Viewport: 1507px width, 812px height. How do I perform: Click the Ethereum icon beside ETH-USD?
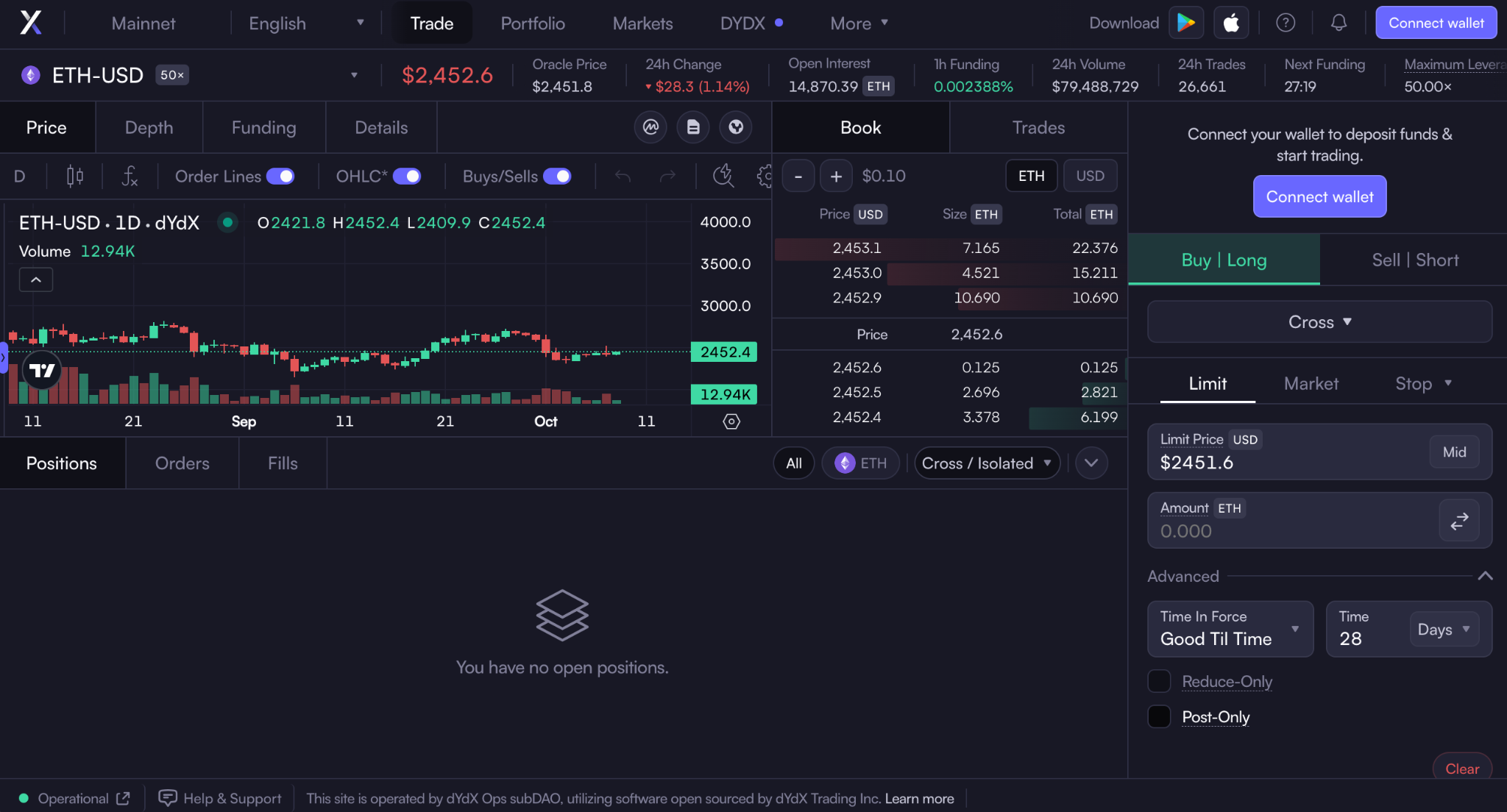pos(31,75)
